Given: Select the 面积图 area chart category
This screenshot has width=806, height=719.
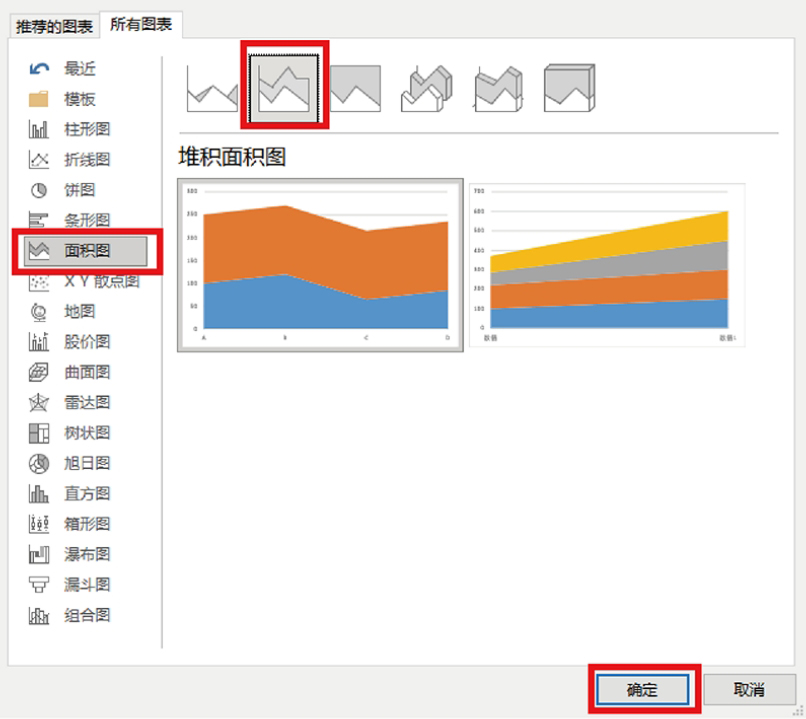Looking at the screenshot, I should pyautogui.click(x=85, y=251).
